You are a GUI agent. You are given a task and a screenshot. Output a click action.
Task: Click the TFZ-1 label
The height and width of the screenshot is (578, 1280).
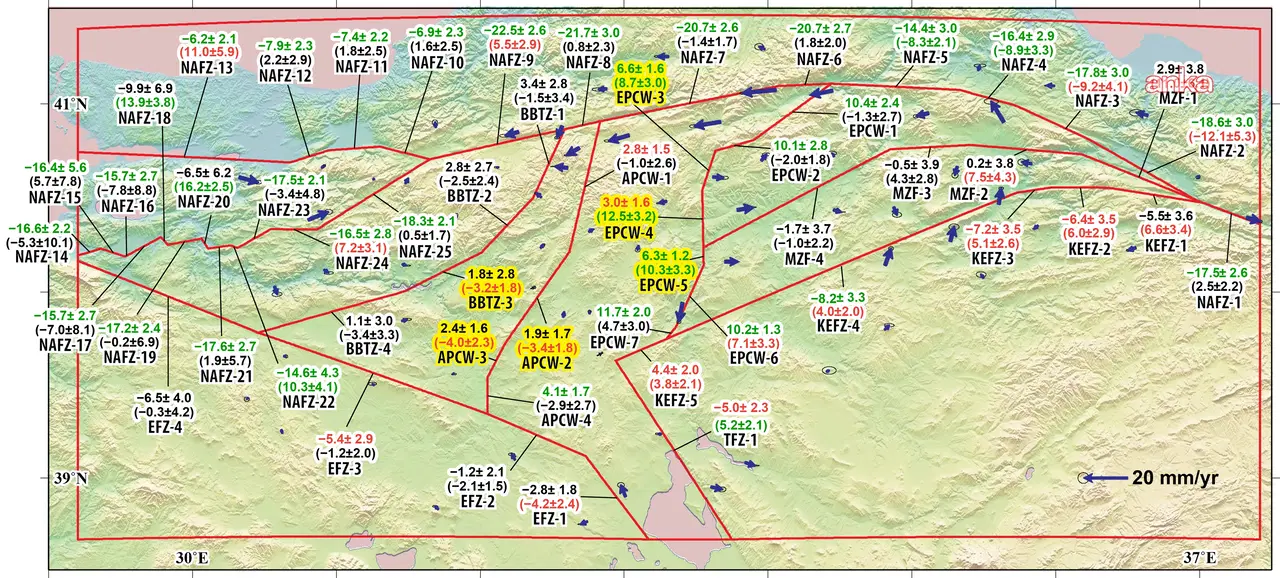click(741, 438)
